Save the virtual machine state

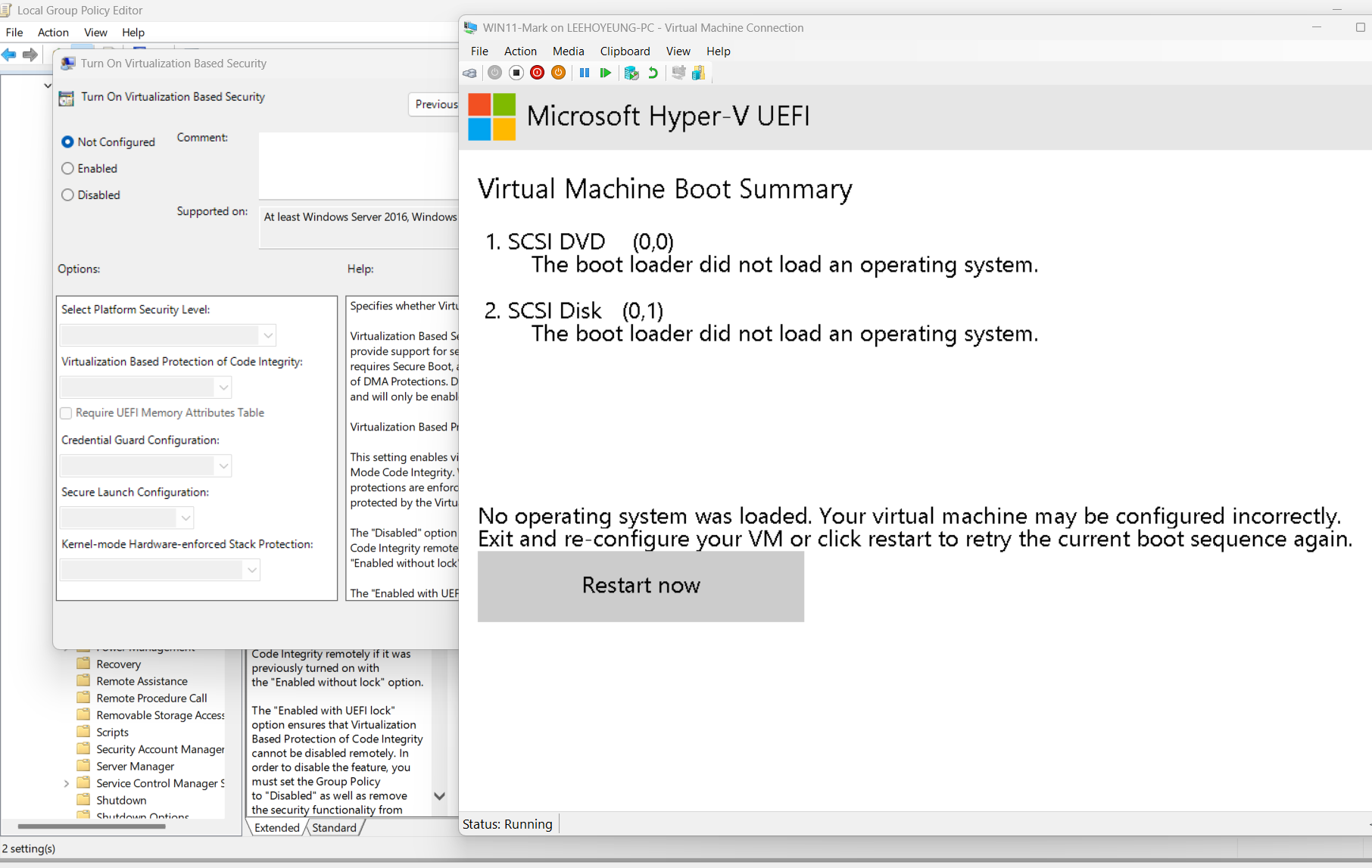(x=559, y=73)
